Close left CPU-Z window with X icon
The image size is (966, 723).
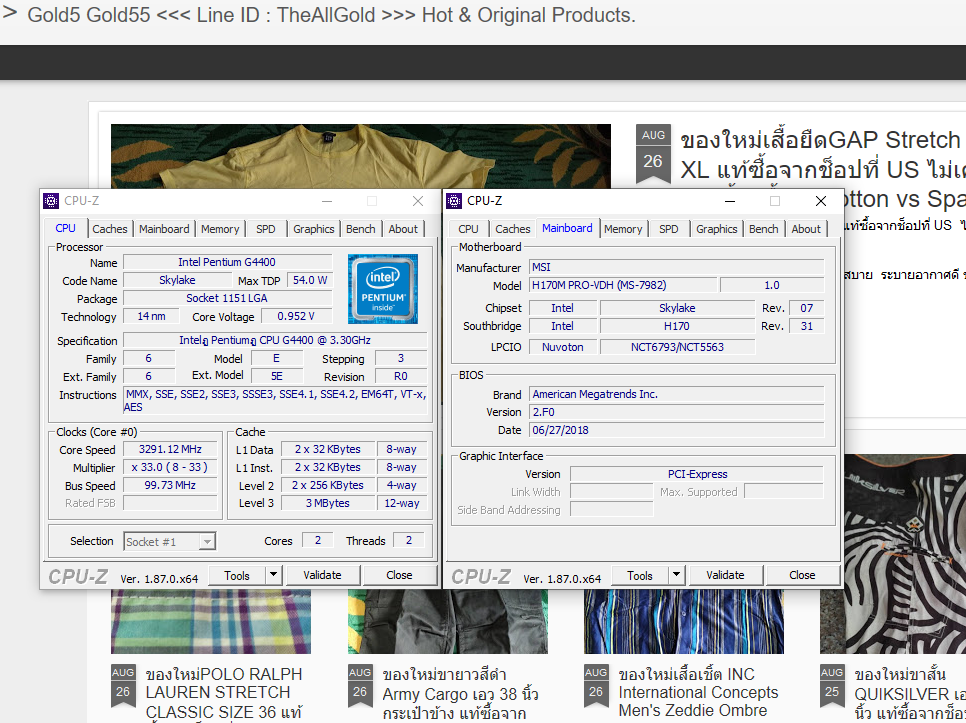[418, 201]
